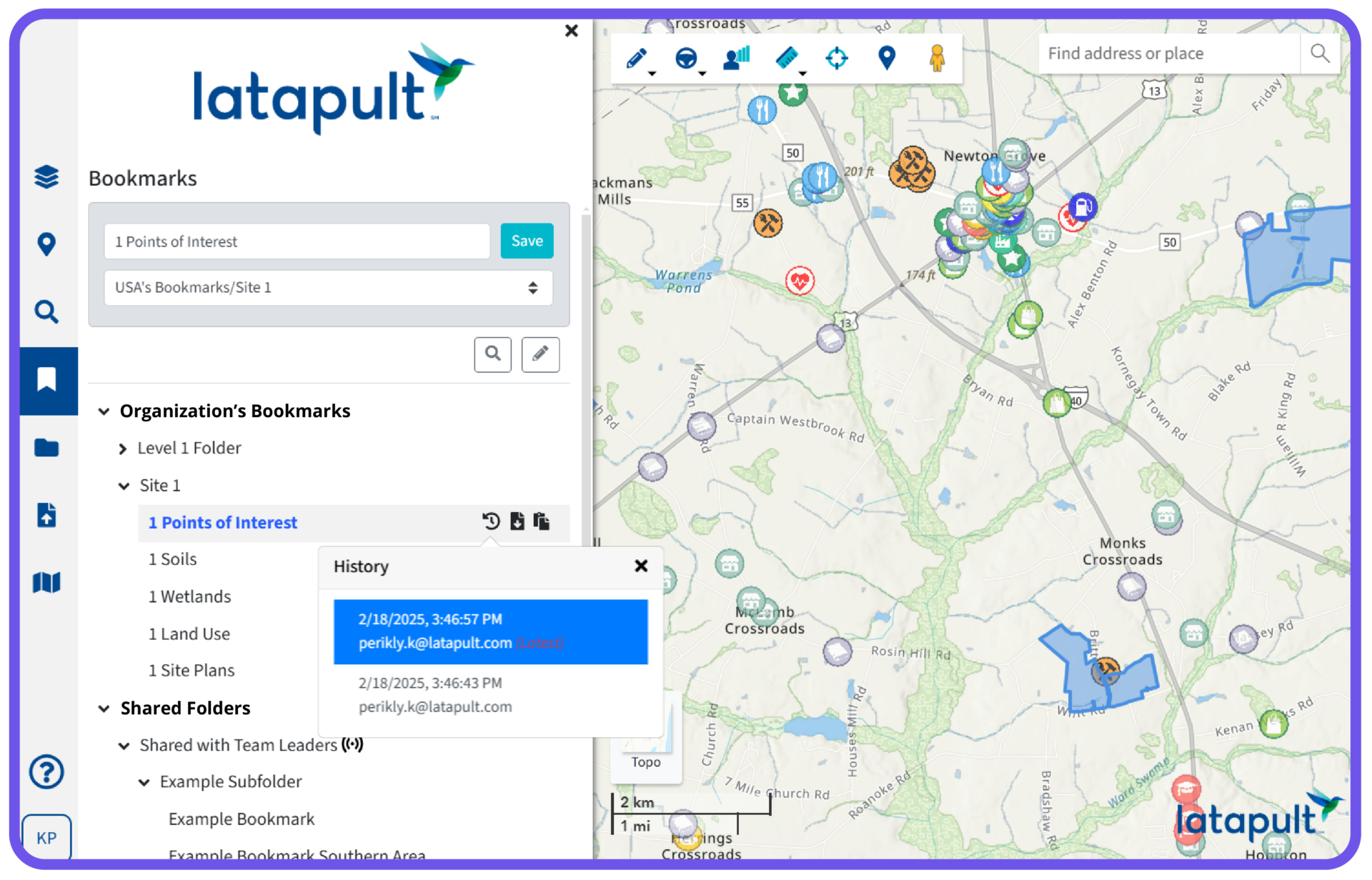Open the 1 Land Use bookmark
This screenshot has width=1372, height=880.
(x=189, y=634)
